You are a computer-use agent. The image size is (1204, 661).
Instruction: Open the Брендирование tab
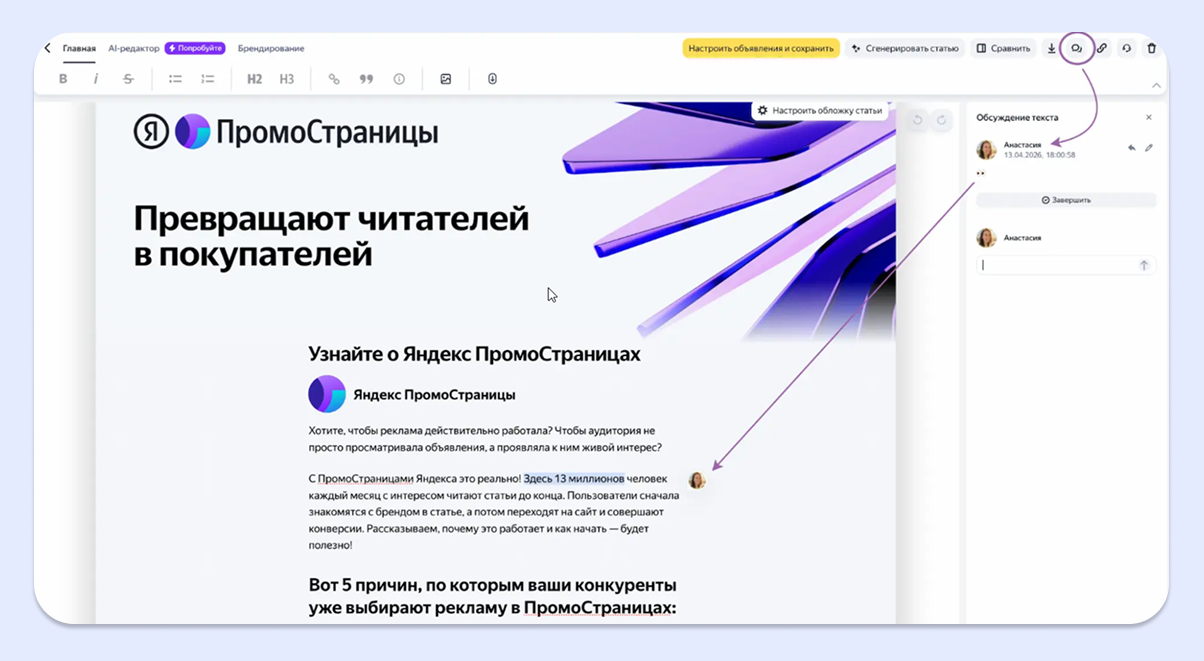click(x=271, y=47)
